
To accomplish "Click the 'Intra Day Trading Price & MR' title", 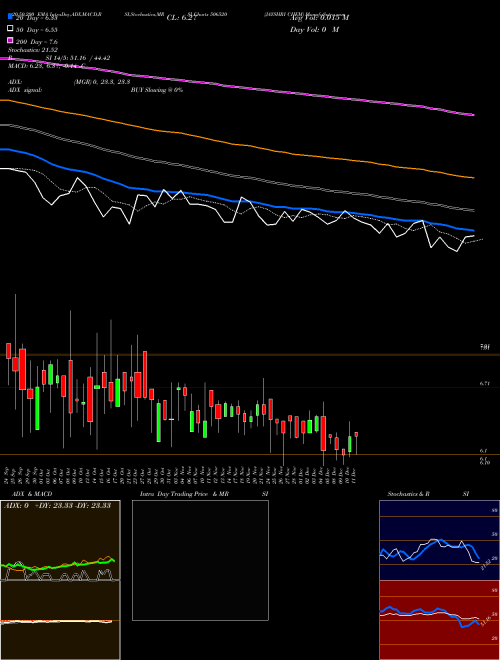I will 184,494.
